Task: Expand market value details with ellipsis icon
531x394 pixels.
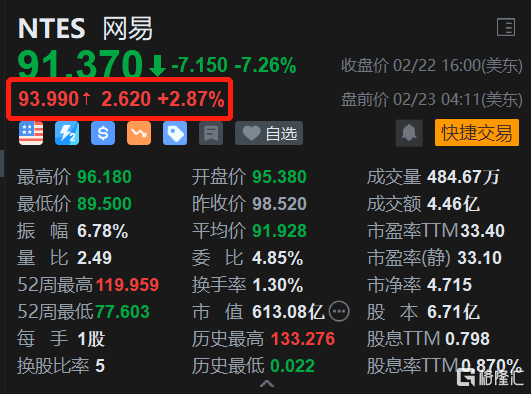Action: tap(339, 311)
